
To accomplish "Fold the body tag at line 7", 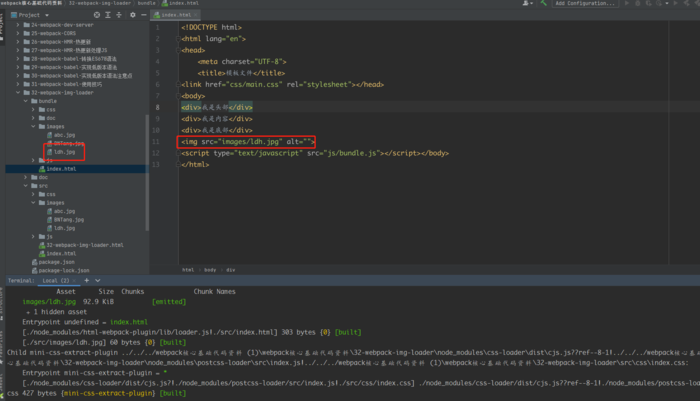I will pyautogui.click(x=178, y=96).
